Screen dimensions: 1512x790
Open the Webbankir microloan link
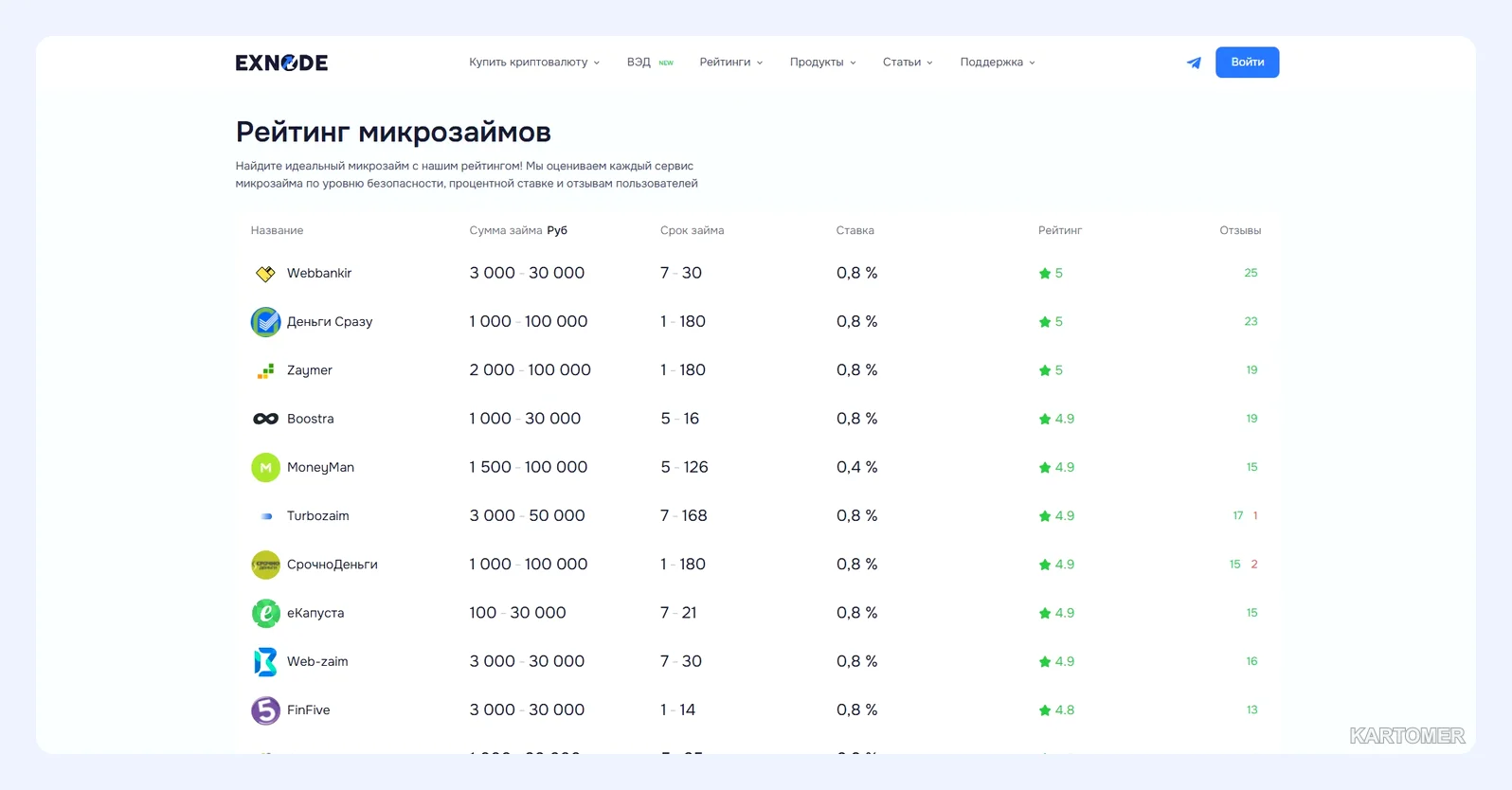click(319, 274)
